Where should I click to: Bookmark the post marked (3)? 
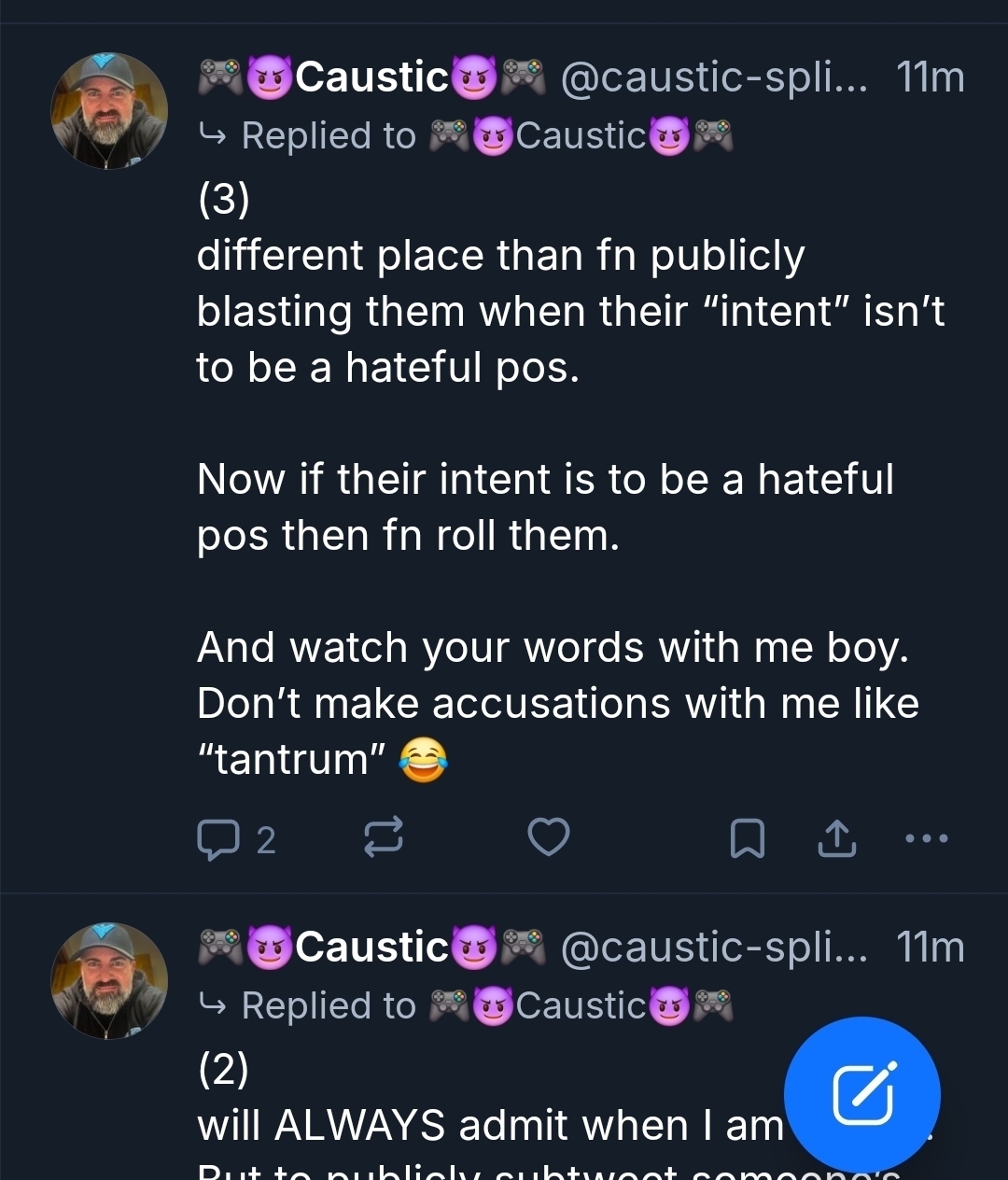[x=747, y=838]
